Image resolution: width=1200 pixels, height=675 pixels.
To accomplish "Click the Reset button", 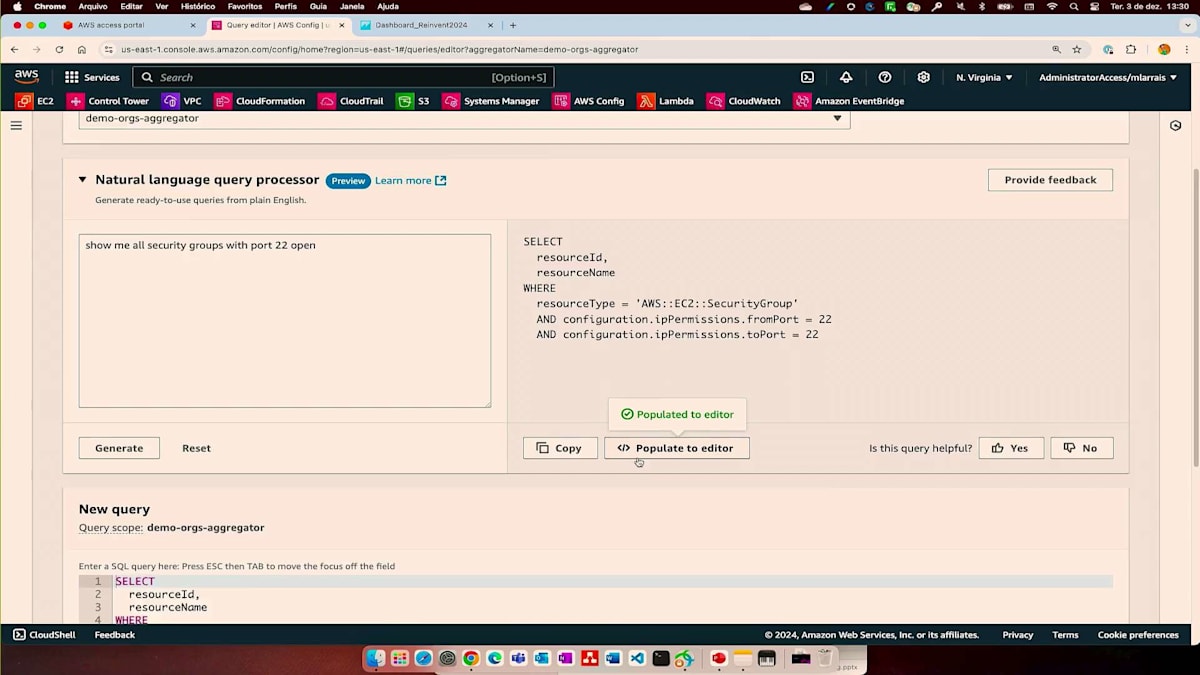I will point(196,448).
